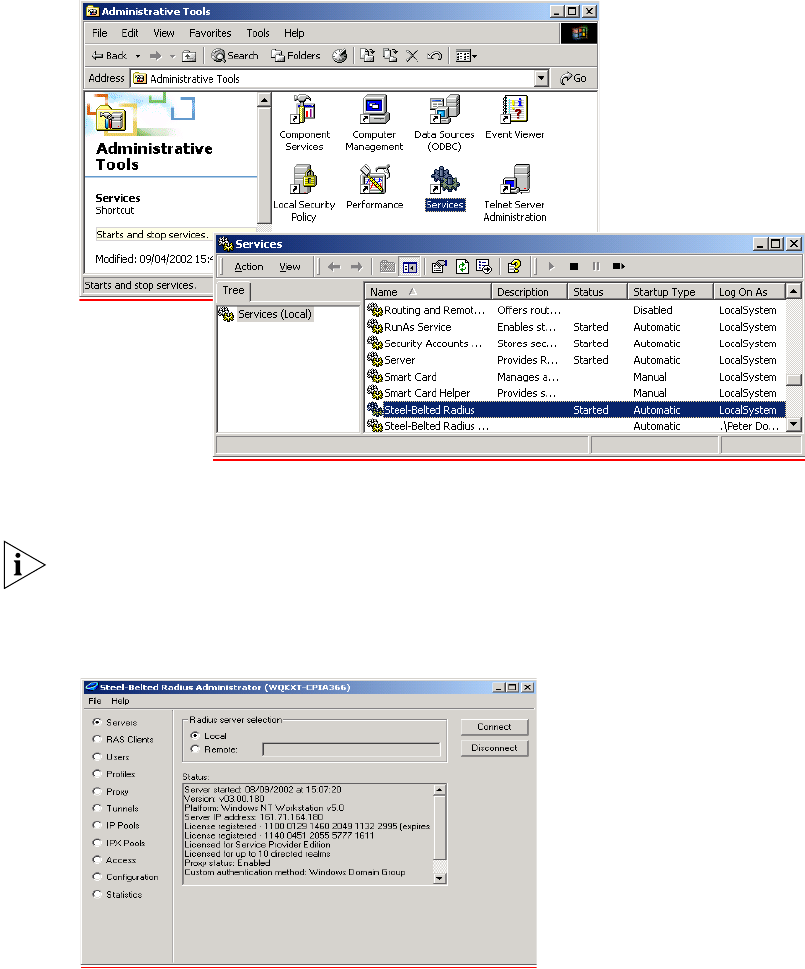
Task: Click the History toolbar icon
Action: (x=340, y=56)
